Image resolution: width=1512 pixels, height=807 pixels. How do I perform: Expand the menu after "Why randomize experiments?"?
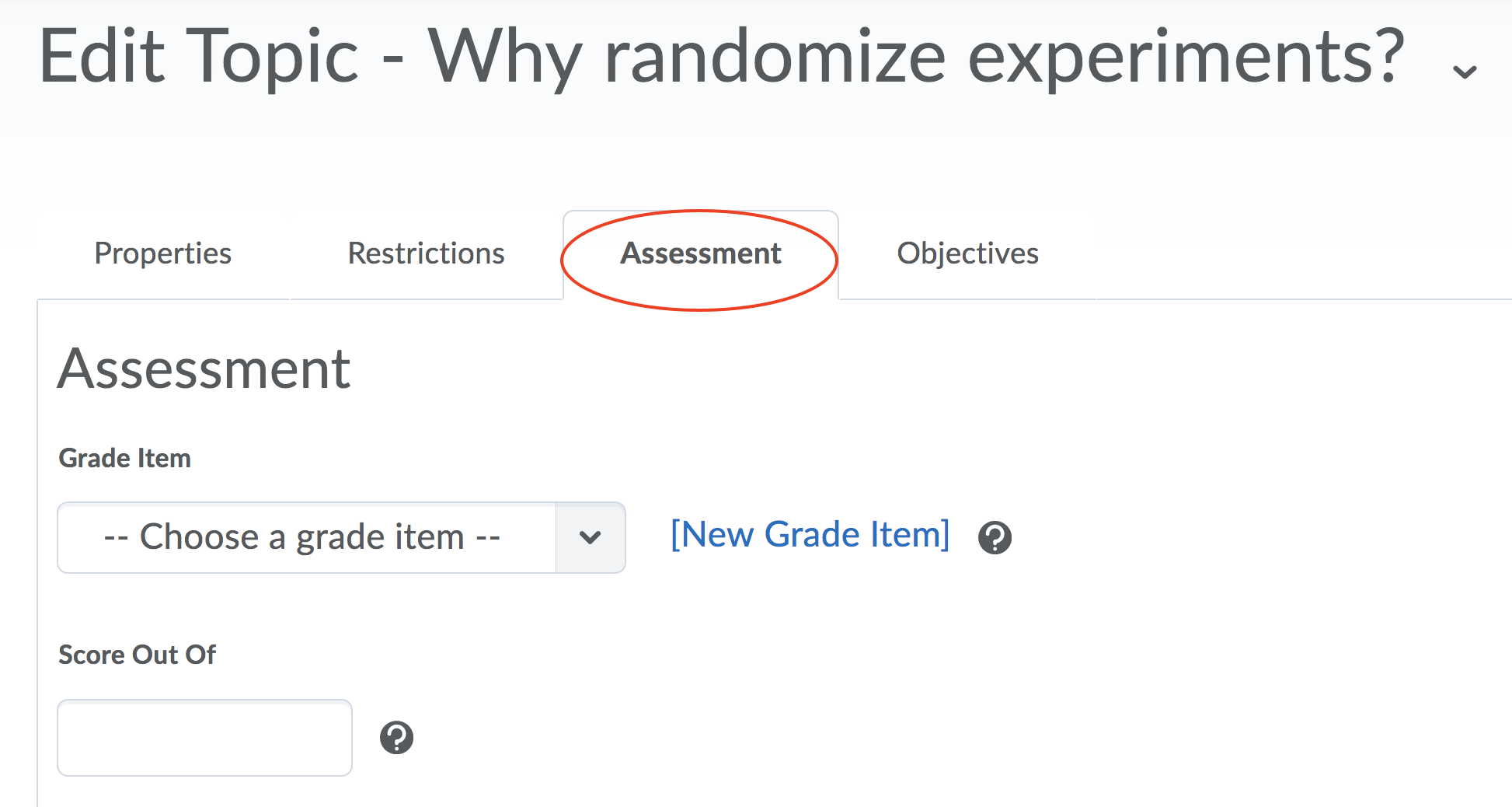pos(1465,72)
